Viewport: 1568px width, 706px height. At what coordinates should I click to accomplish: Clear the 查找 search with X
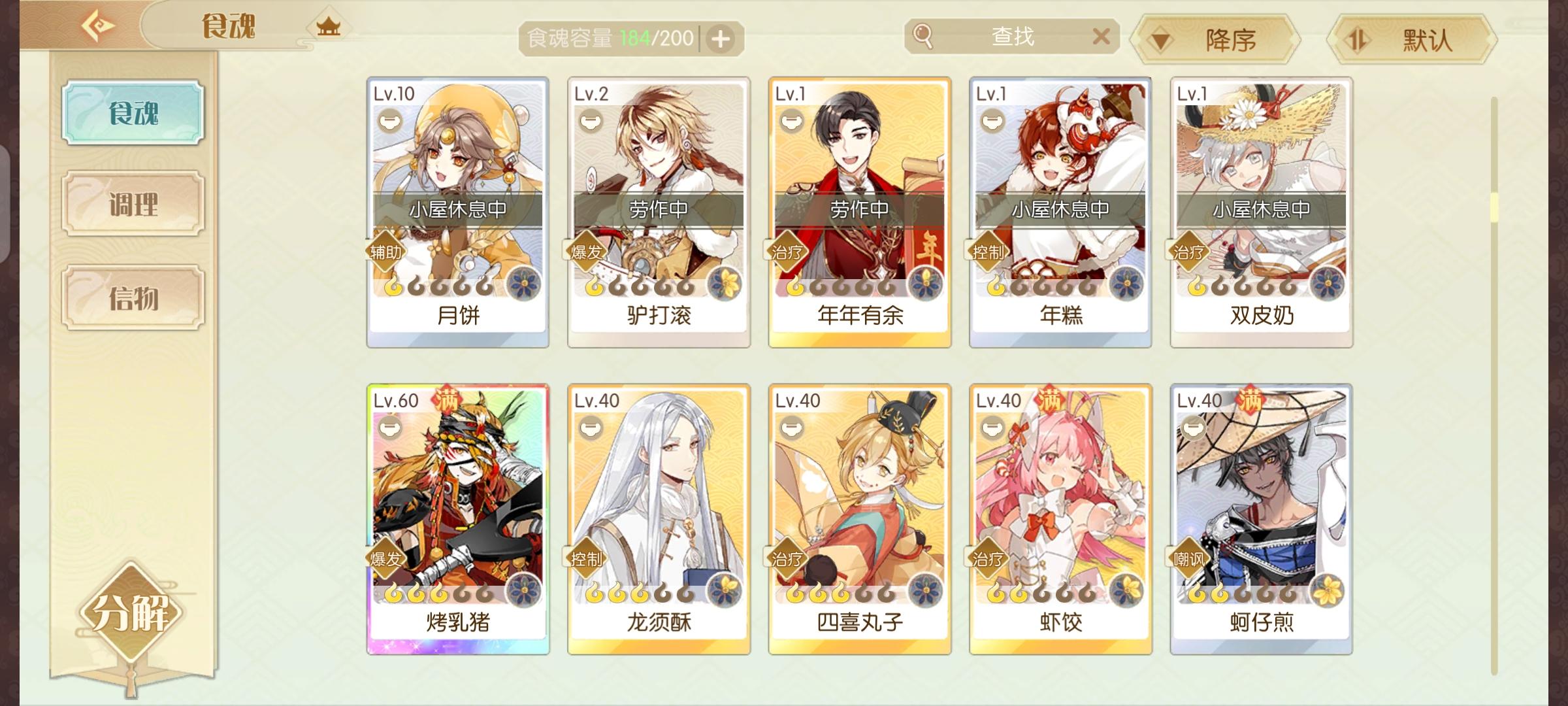(x=1101, y=36)
